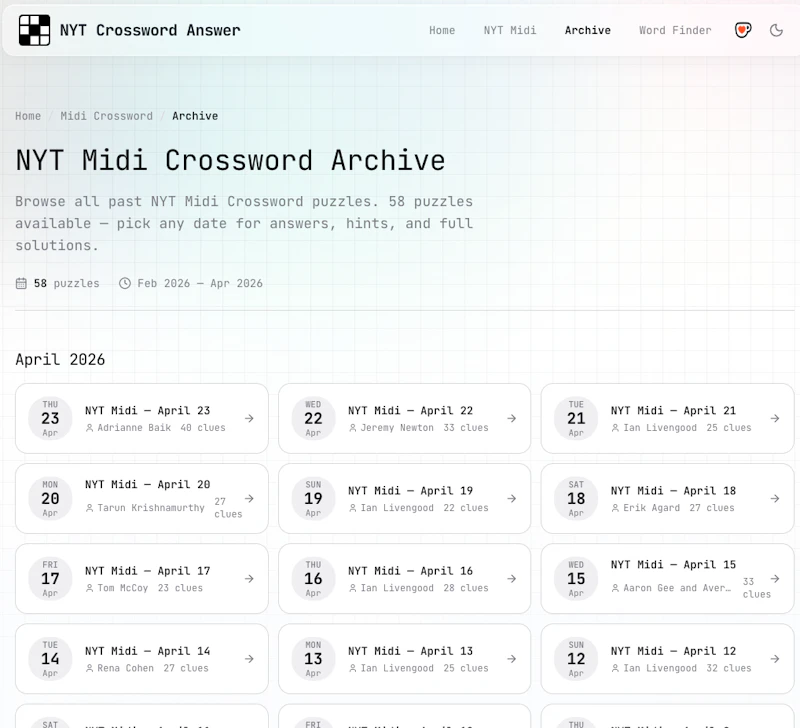Open the NYT Midi – April 15 card
This screenshot has height=728, width=800.
667,579
